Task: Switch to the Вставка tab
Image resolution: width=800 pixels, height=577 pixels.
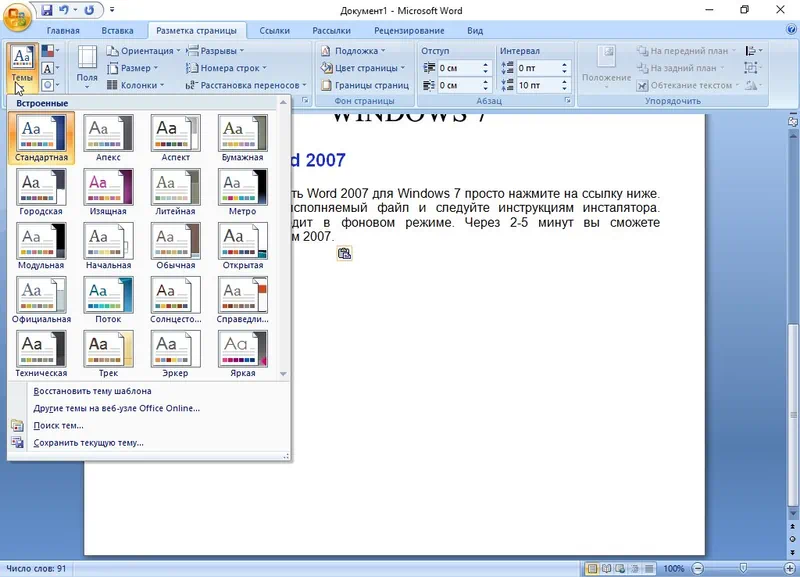Action: tap(118, 31)
